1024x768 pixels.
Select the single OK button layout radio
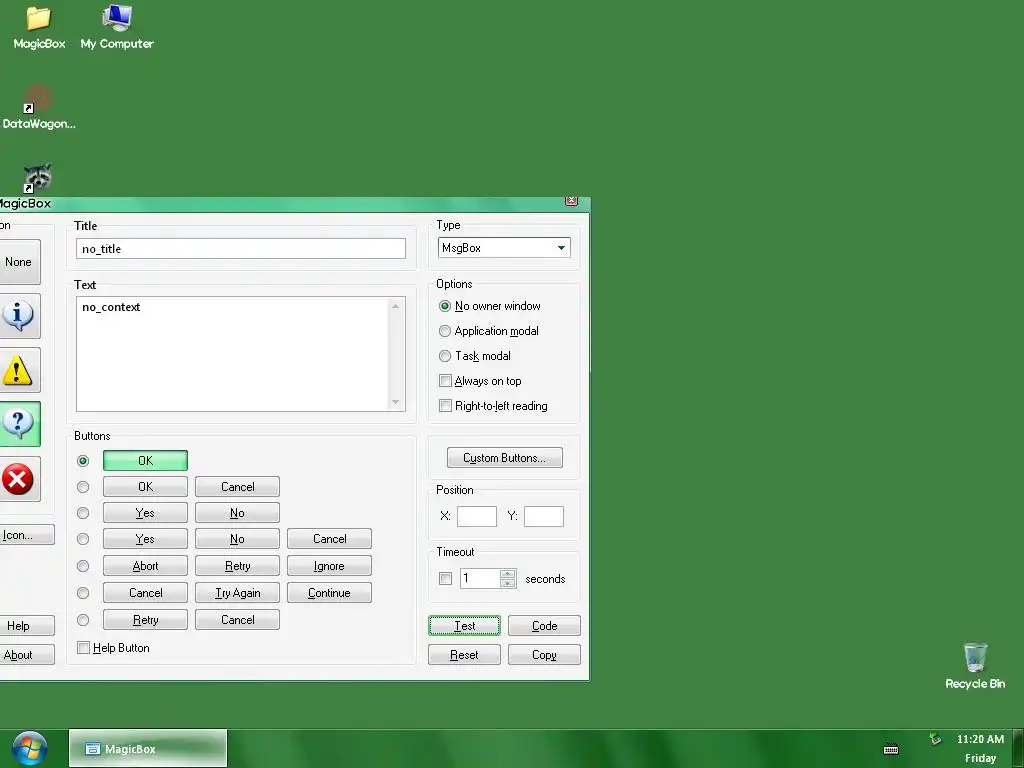83,461
